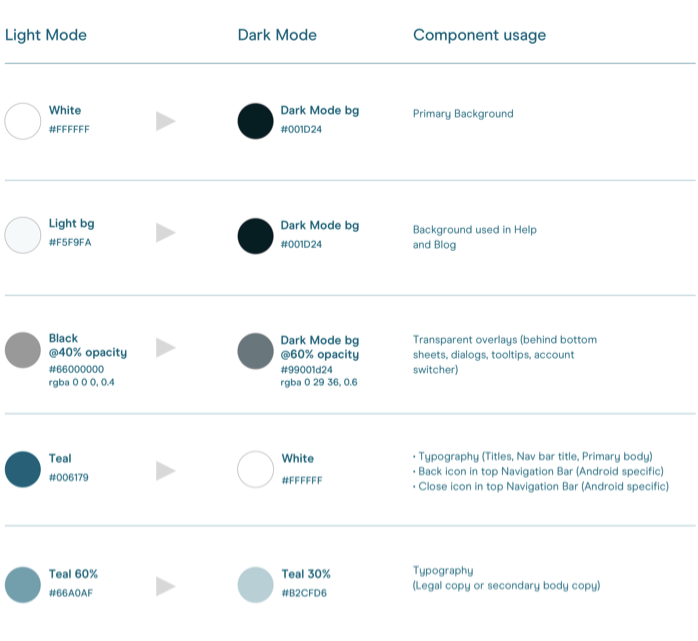
Task: Click the Primary Background usage text
Action: (x=463, y=114)
